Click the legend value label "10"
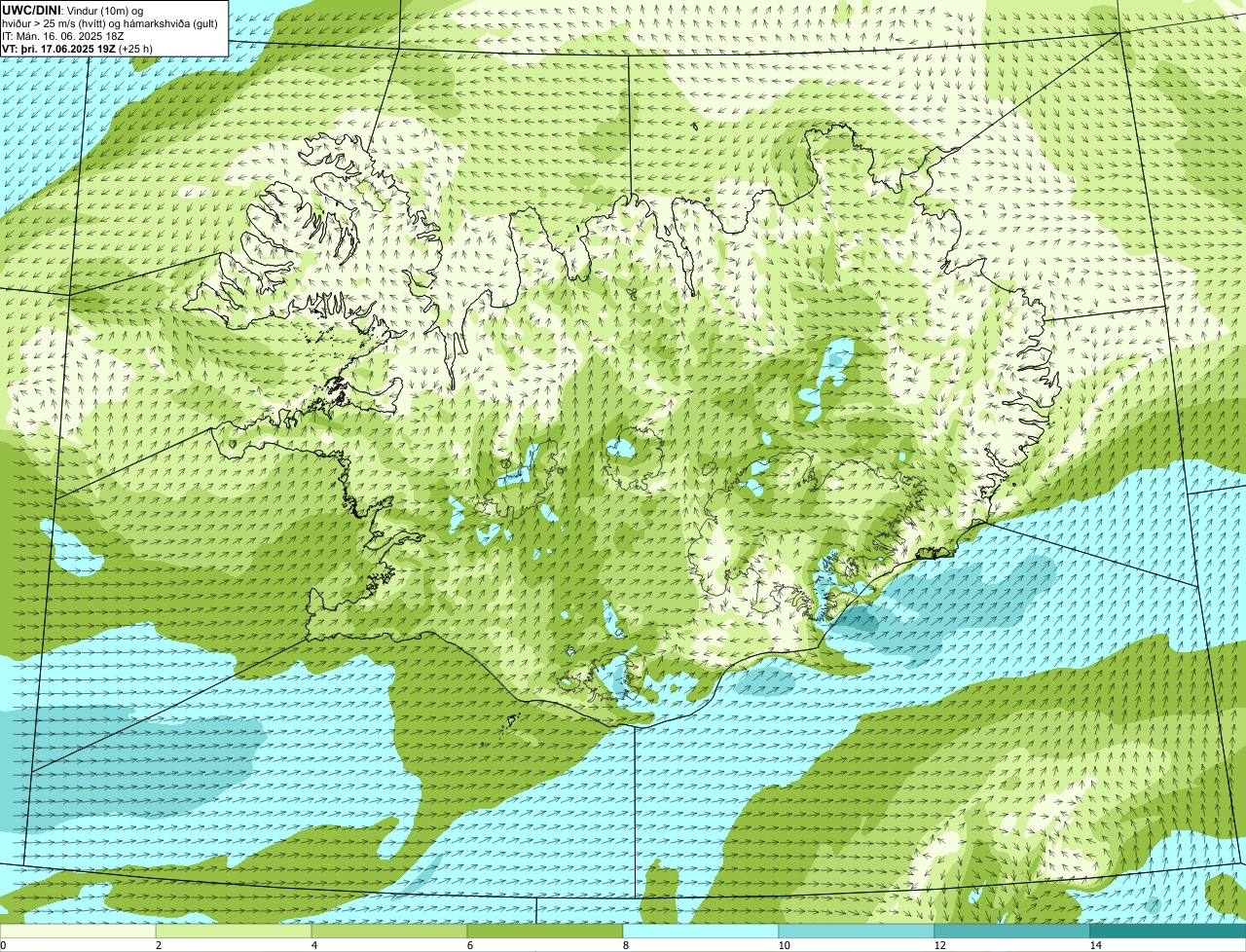Screen dimensions: 1246x952 click(784, 945)
